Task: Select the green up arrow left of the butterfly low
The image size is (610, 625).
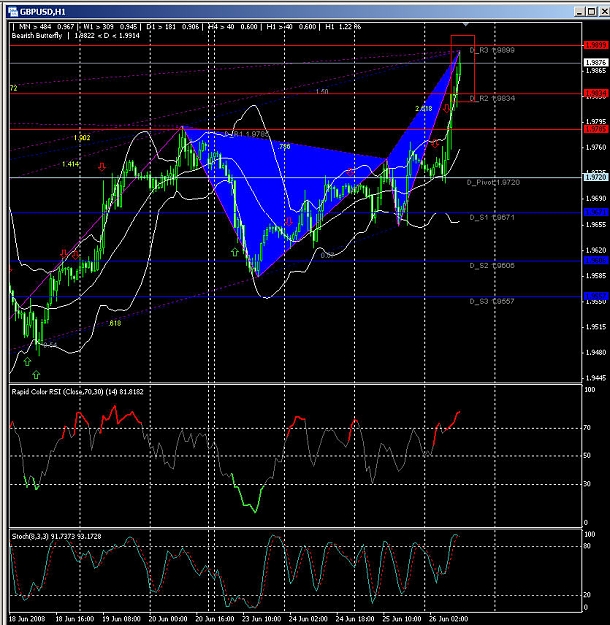Action: pyautogui.click(x=235, y=252)
